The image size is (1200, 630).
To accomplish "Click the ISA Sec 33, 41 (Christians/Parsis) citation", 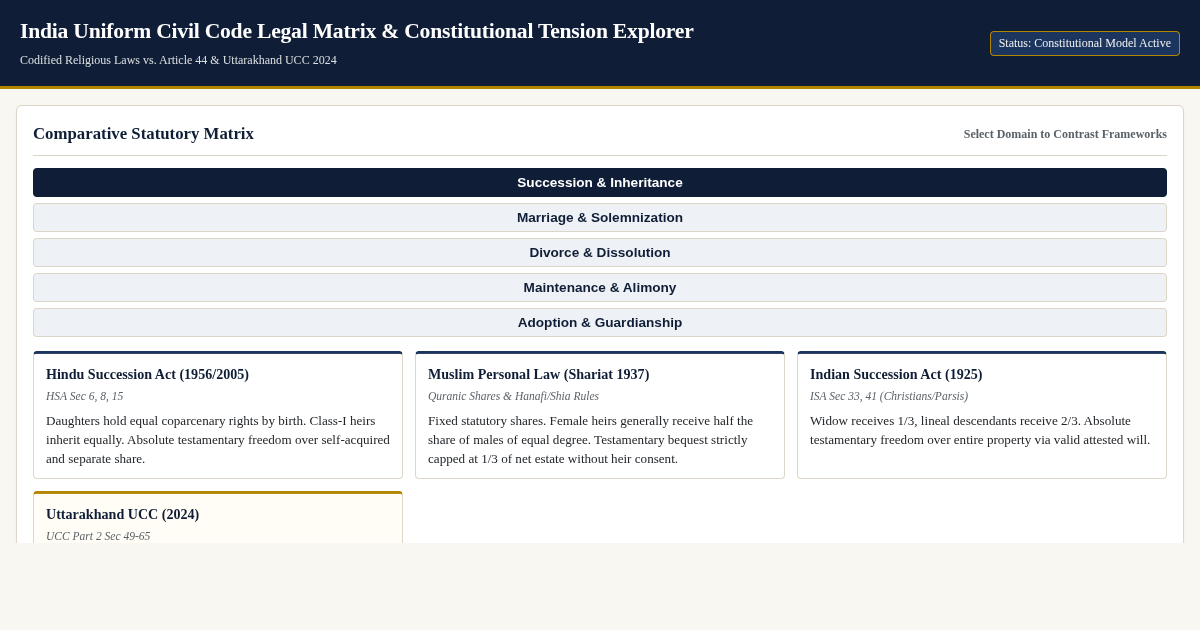I will [889, 396].
